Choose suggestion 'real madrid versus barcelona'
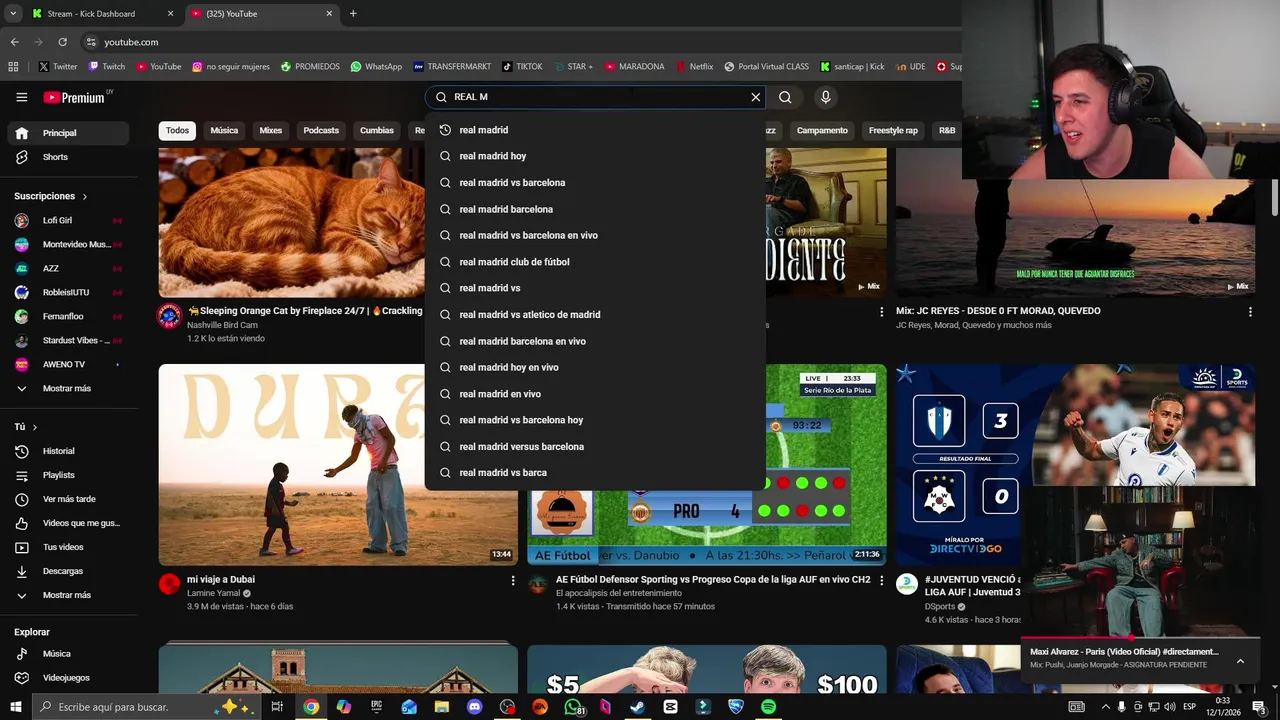The width and height of the screenshot is (1280, 720). click(x=595, y=447)
